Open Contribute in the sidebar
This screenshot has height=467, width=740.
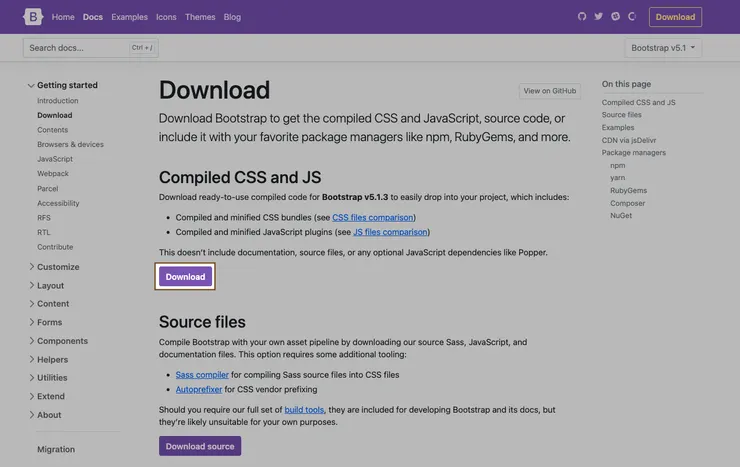[x=55, y=247]
